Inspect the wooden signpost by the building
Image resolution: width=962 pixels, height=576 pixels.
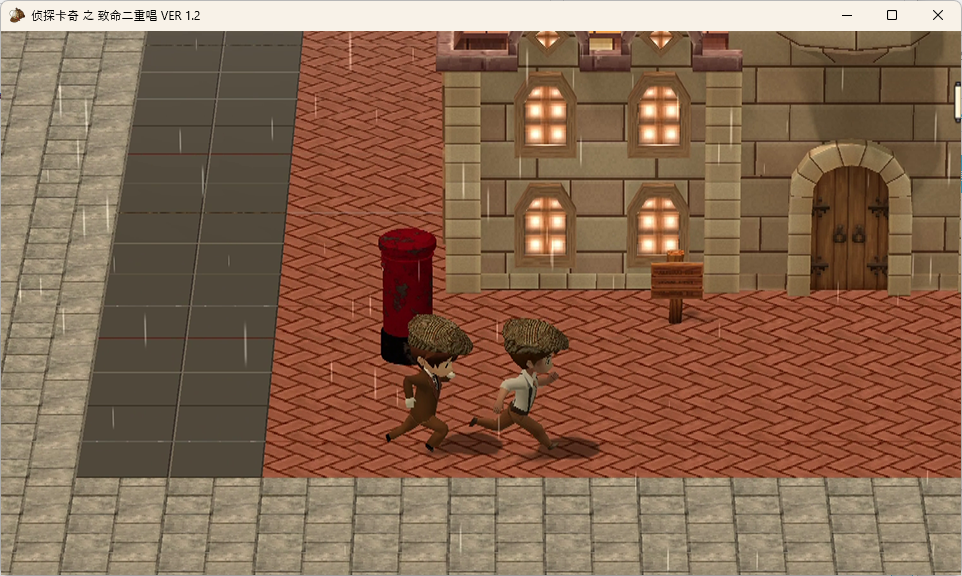coord(676,286)
